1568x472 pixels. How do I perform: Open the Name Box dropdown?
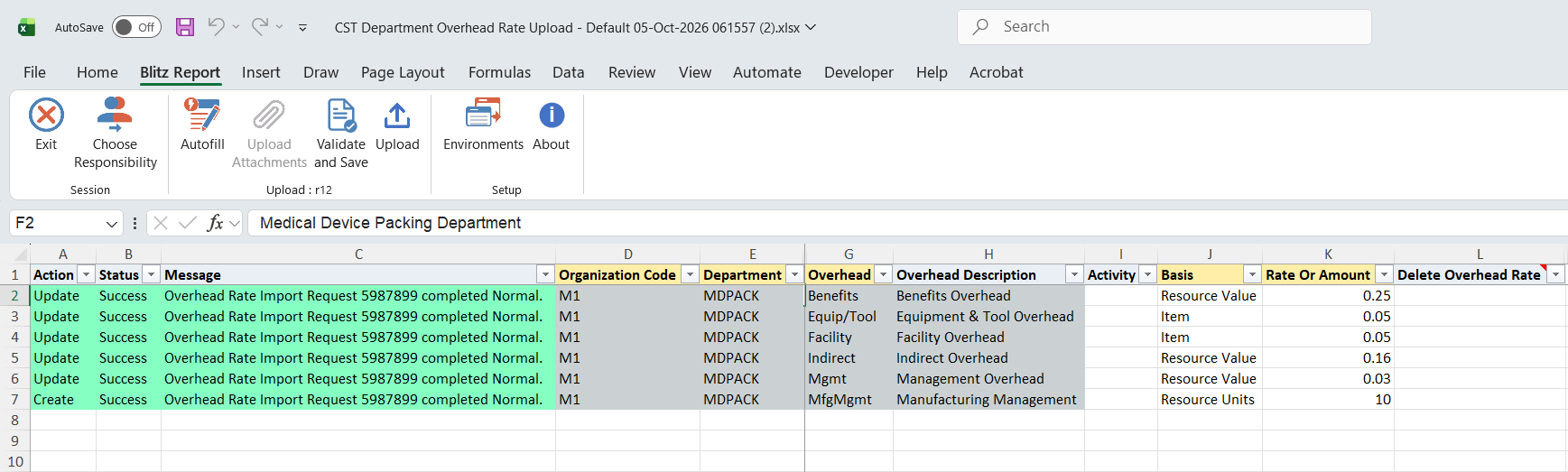(112, 223)
